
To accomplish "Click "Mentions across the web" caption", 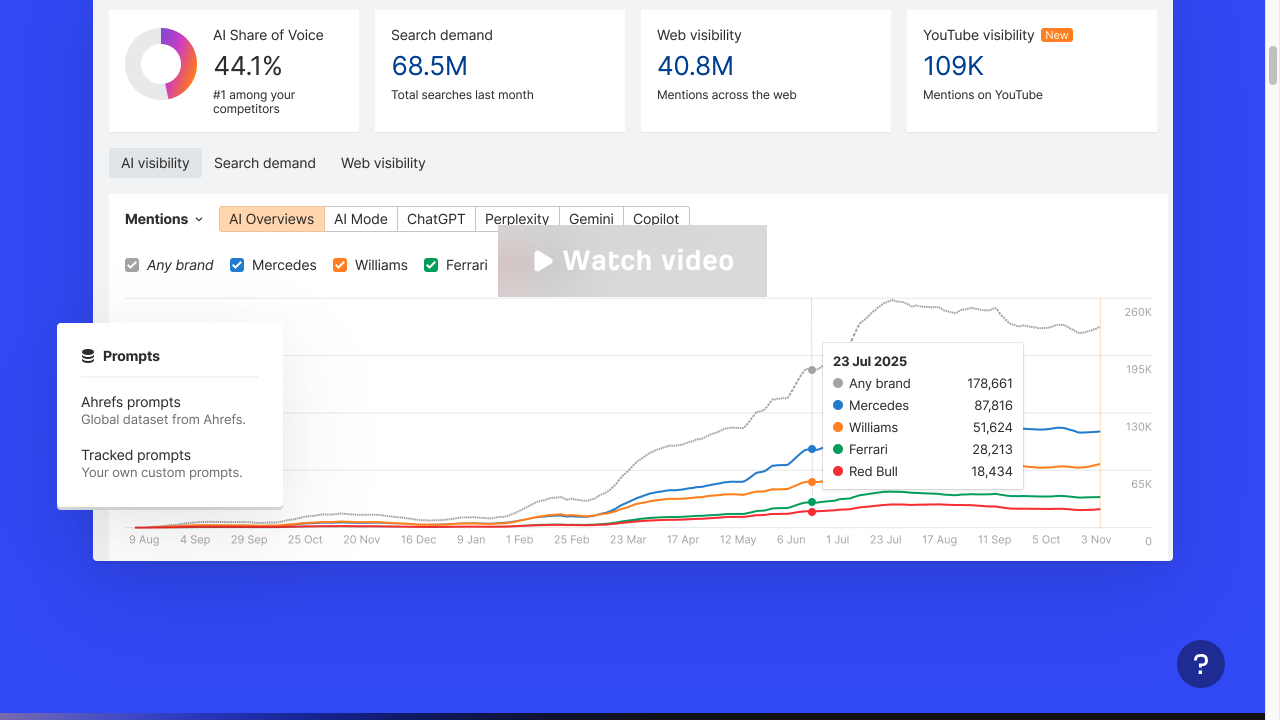I will tap(727, 95).
